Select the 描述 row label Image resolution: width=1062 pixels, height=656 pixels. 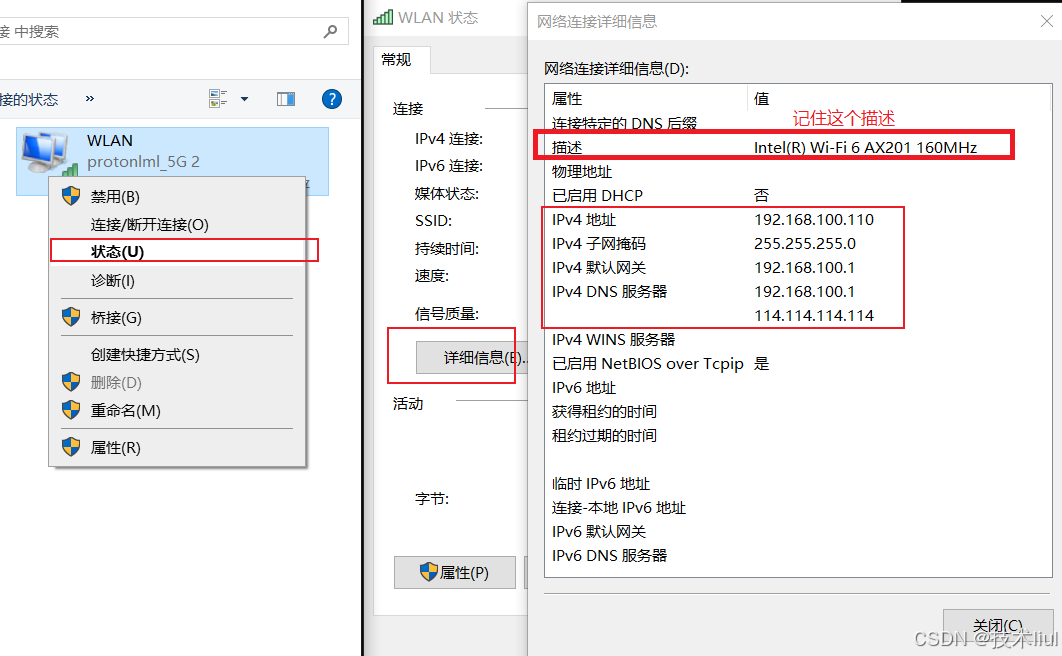click(567, 148)
